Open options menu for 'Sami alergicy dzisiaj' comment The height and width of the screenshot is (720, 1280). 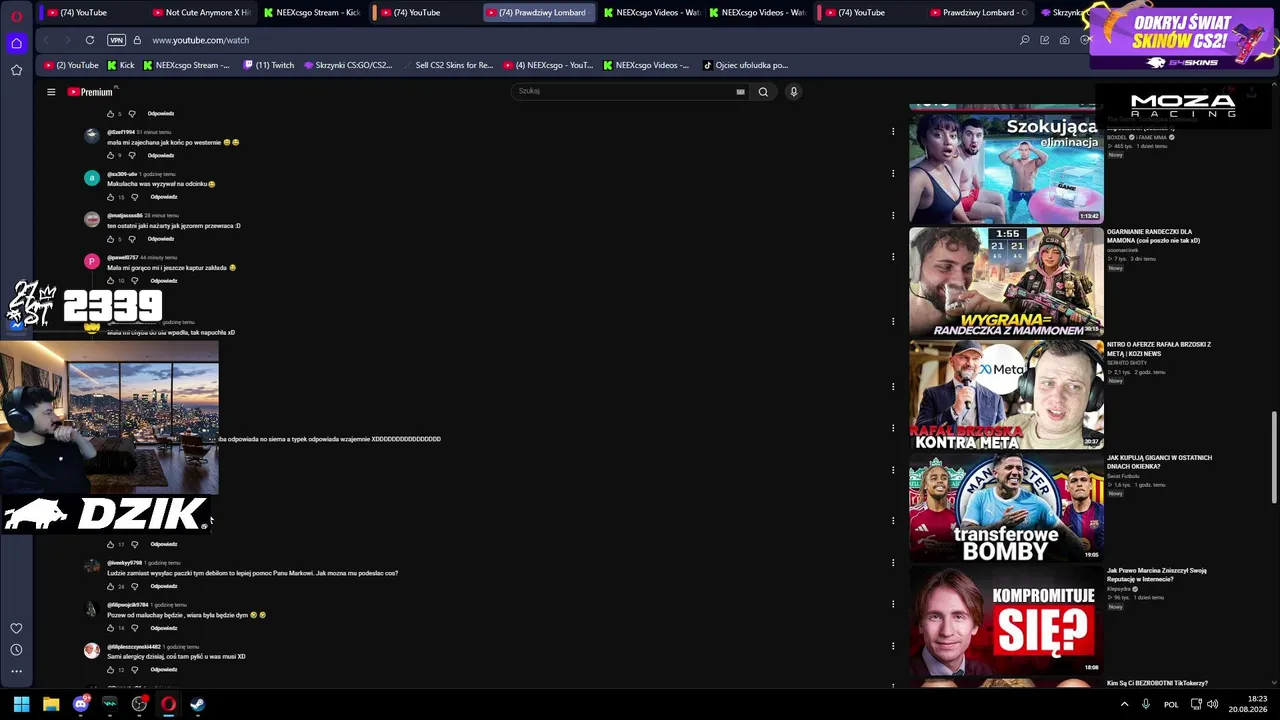pyautogui.click(x=893, y=646)
